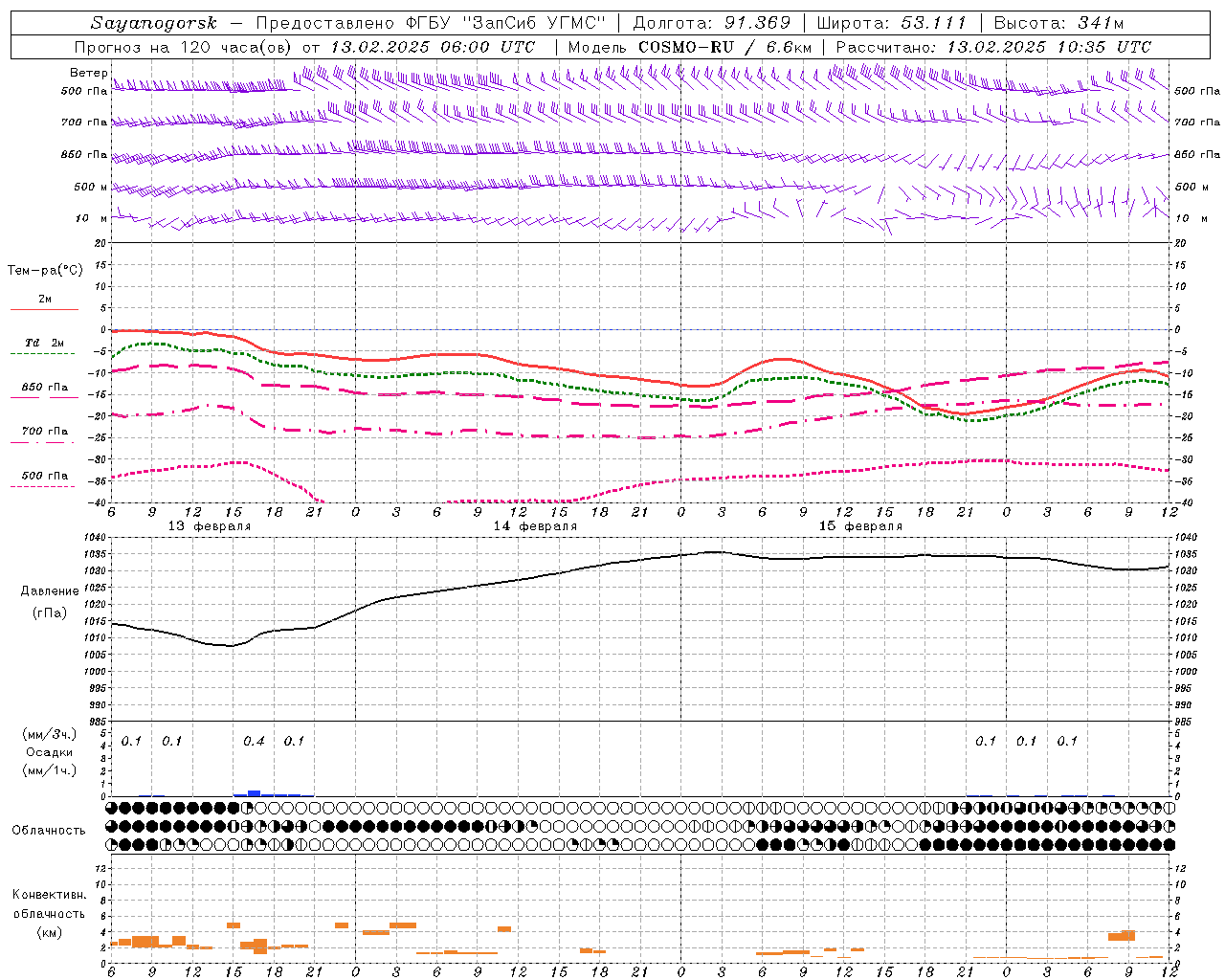Click the 'Тем-ра(°C)' panel label
The height and width of the screenshot is (980, 1225).
point(45,271)
